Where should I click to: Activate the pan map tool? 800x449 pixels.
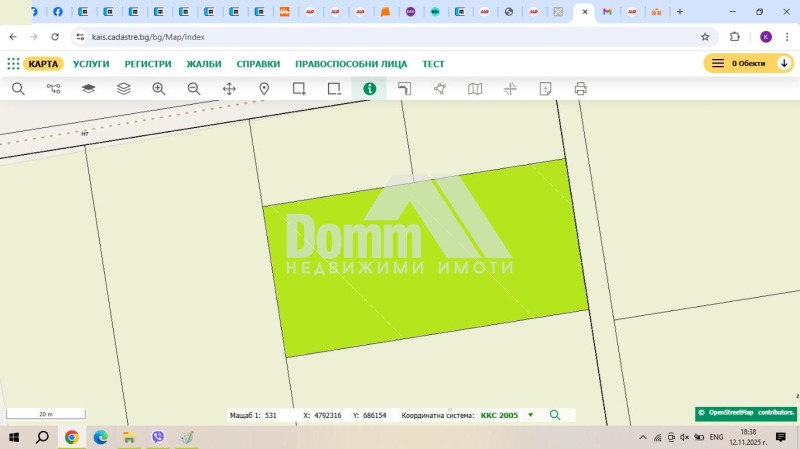(229, 88)
